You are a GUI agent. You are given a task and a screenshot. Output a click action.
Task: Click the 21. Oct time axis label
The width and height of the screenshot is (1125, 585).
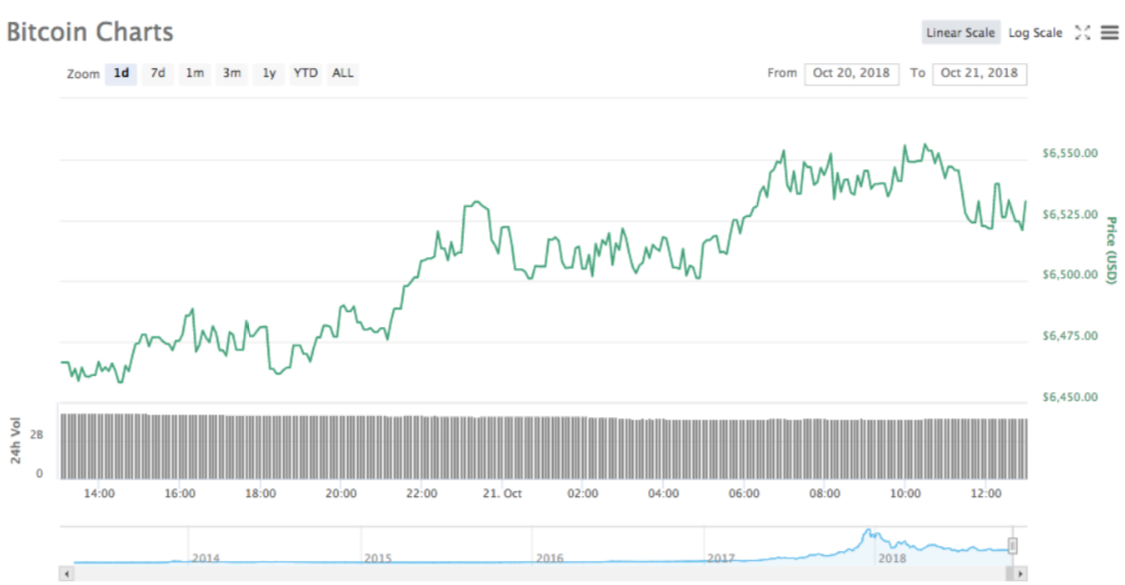[502, 493]
